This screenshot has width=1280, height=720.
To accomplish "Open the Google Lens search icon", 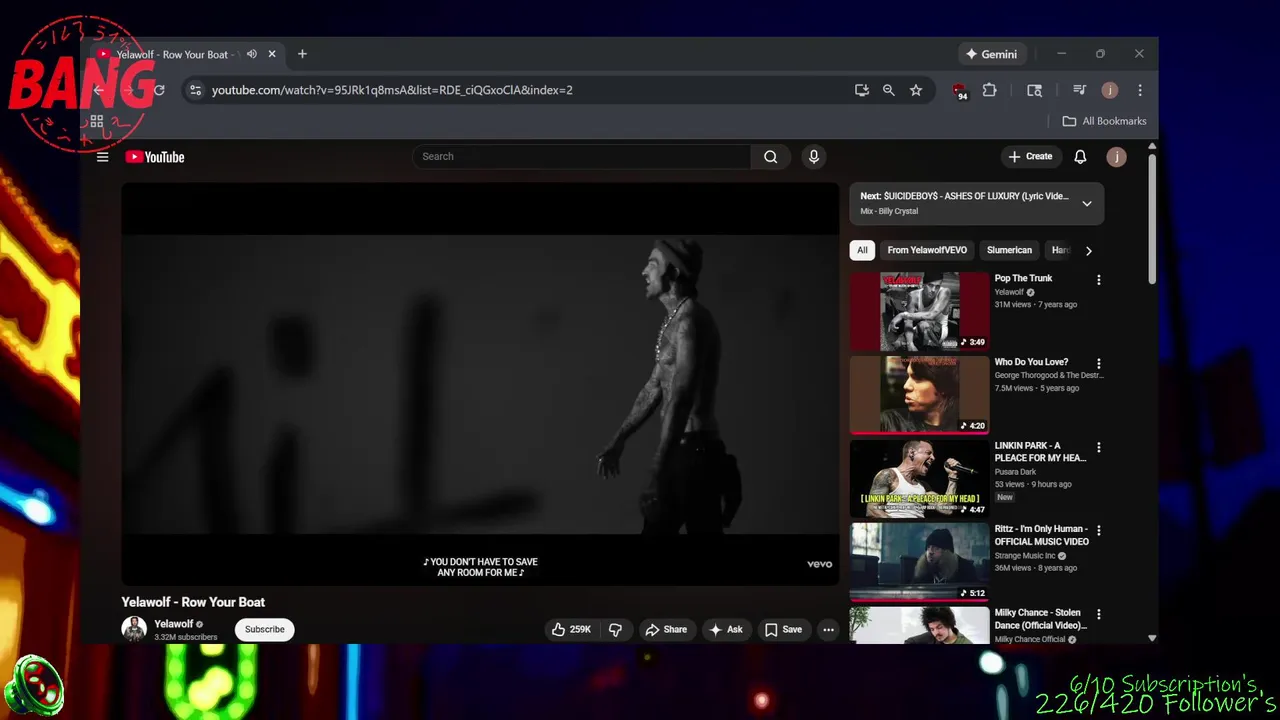I will [x=1035, y=90].
